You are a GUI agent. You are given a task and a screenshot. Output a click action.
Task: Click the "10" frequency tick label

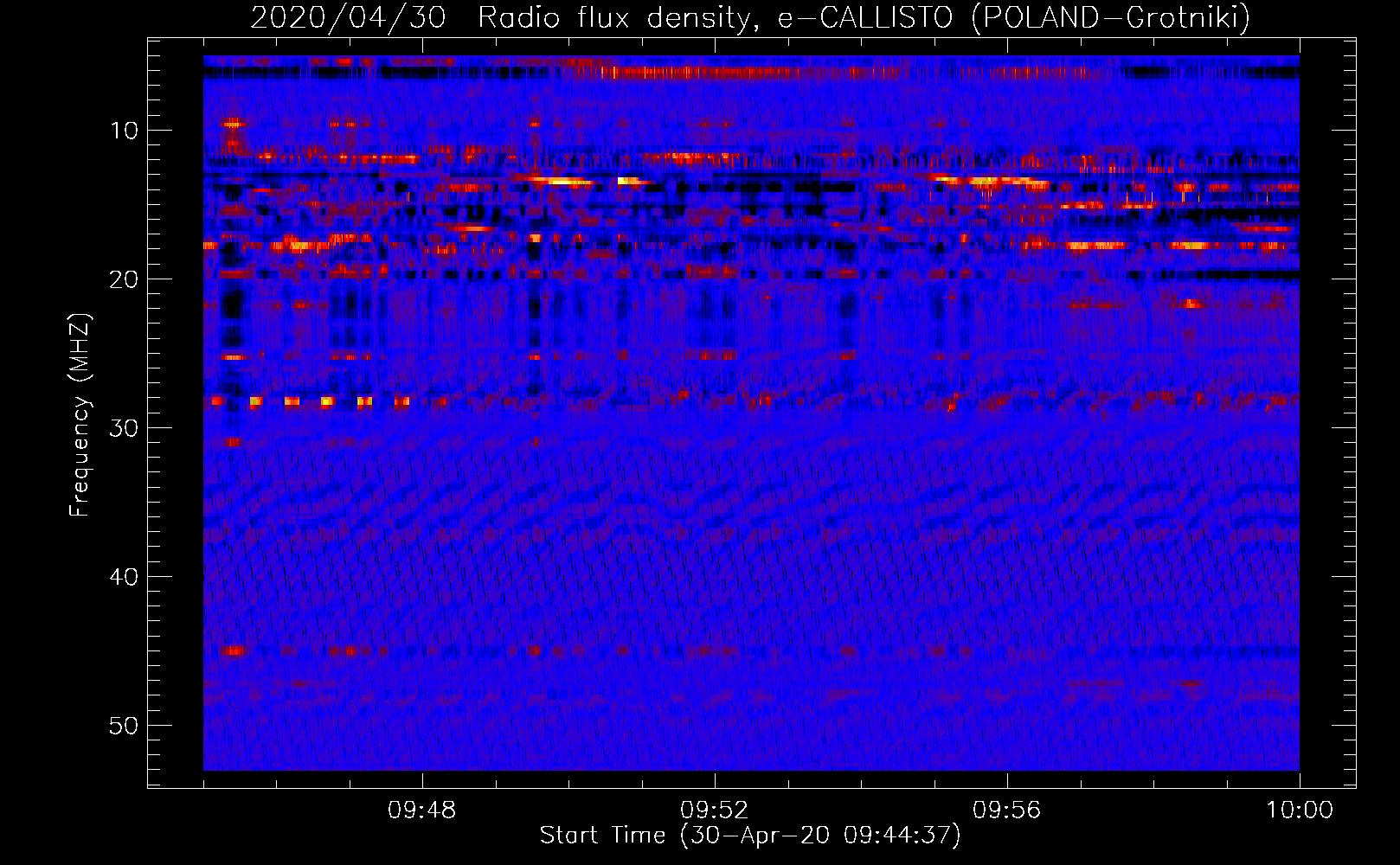[x=124, y=131]
